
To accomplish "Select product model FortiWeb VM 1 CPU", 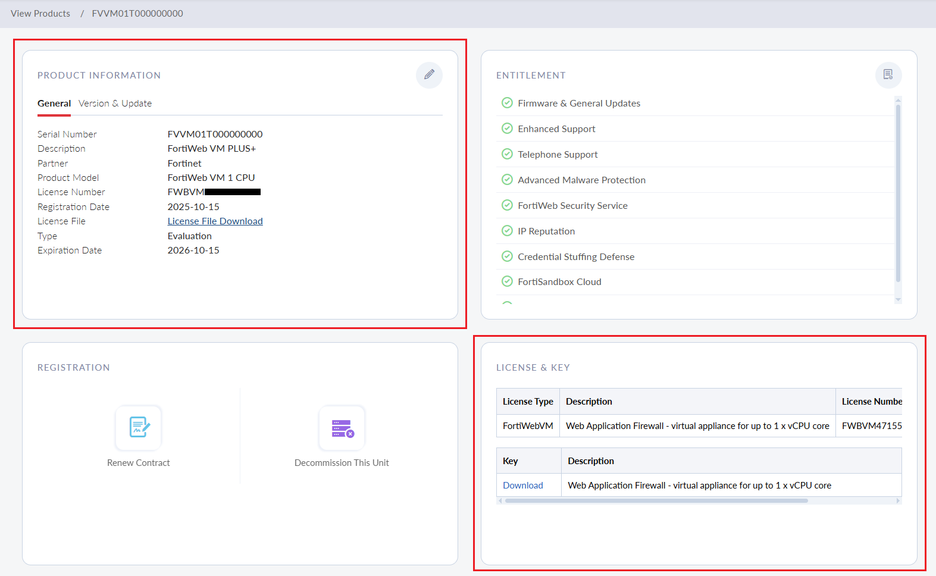I will [x=211, y=177].
